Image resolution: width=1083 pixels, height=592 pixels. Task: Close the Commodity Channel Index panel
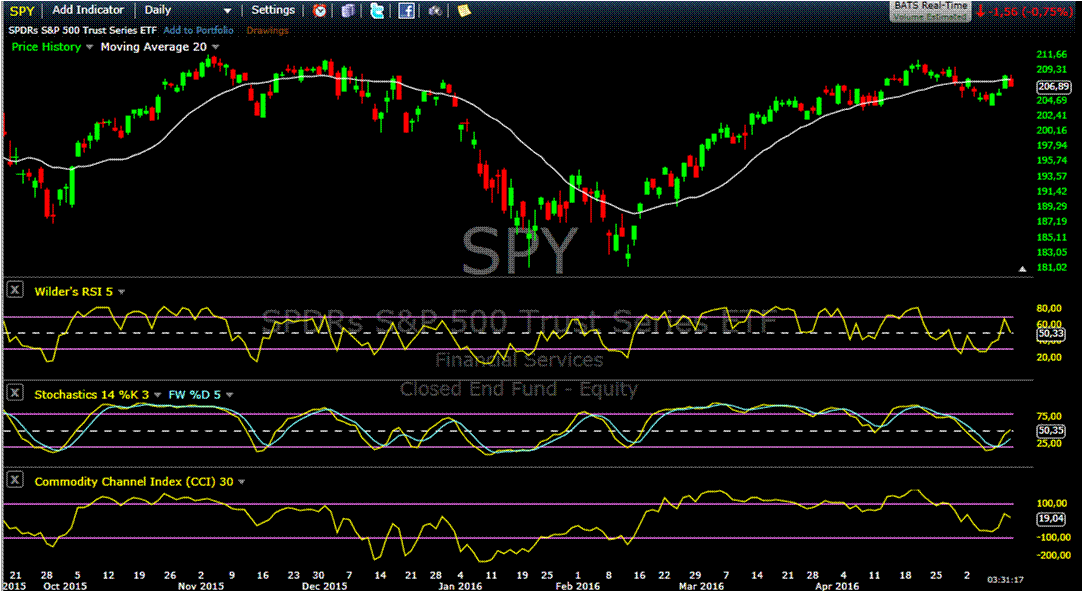(15, 481)
